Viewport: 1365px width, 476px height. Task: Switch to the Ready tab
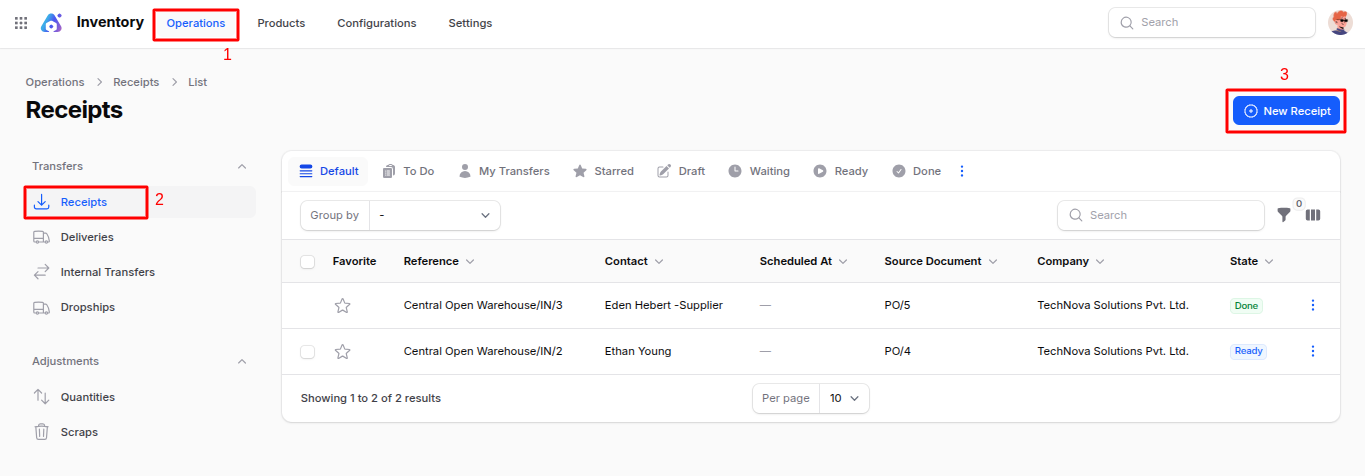click(840, 171)
